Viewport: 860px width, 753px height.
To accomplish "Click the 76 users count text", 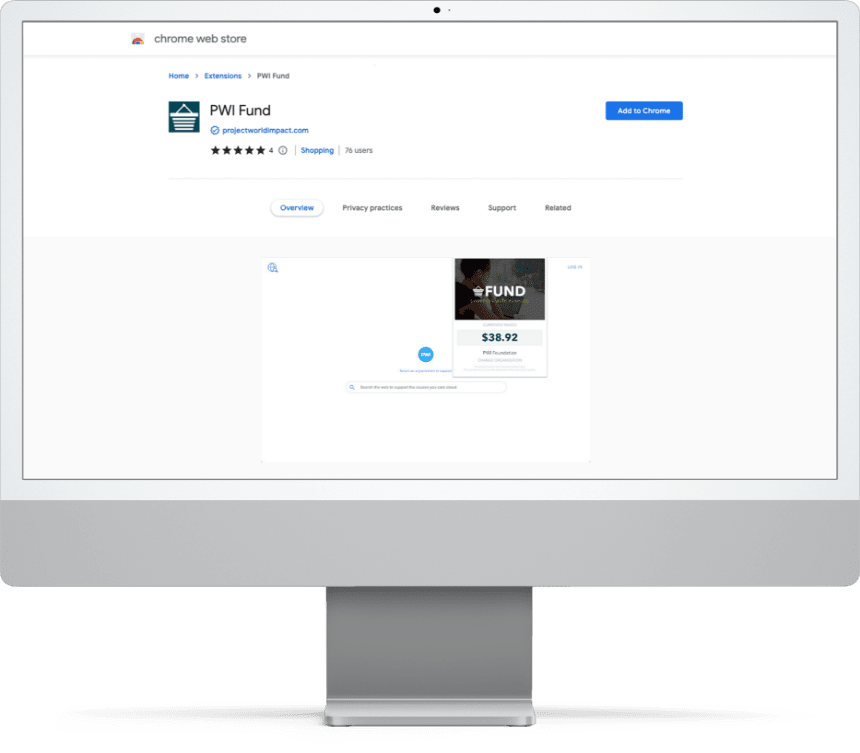I will (359, 150).
